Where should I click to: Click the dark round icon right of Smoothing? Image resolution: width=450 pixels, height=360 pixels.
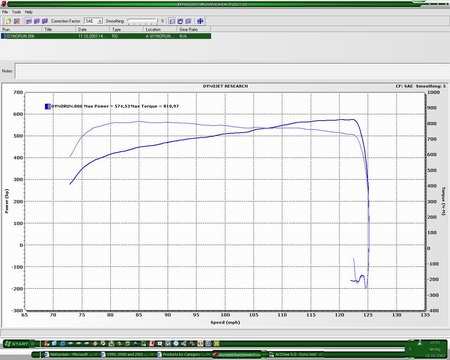pyautogui.click(x=180, y=21)
